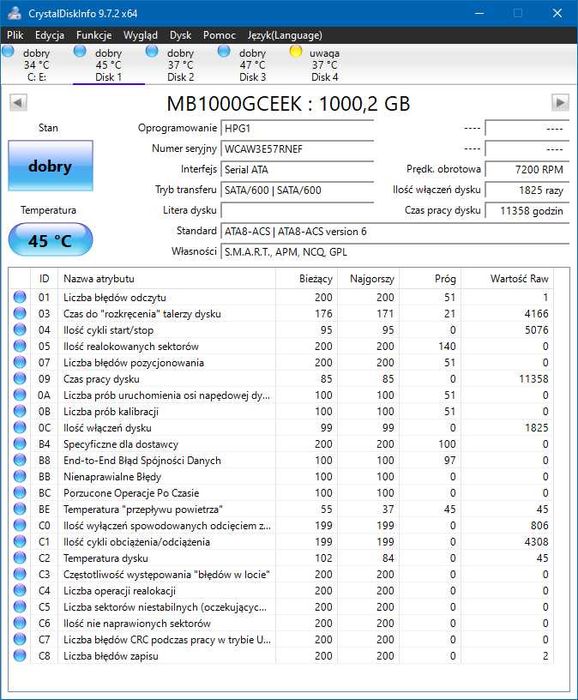Open the Pomoc menu
Screen dimensions: 578x700
(219, 35)
